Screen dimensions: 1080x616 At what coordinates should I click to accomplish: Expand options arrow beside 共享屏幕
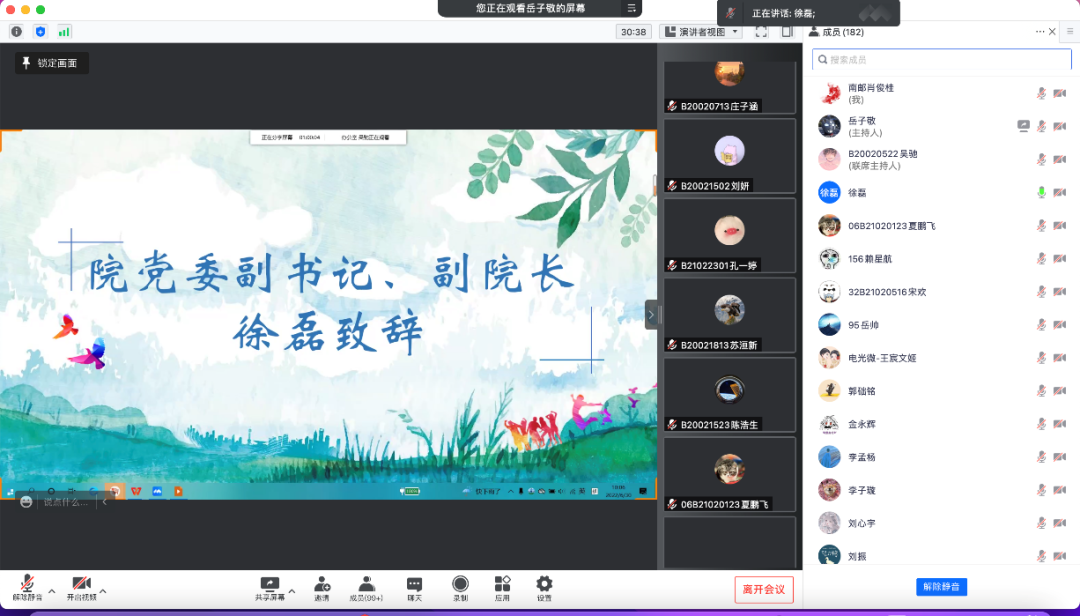click(292, 590)
